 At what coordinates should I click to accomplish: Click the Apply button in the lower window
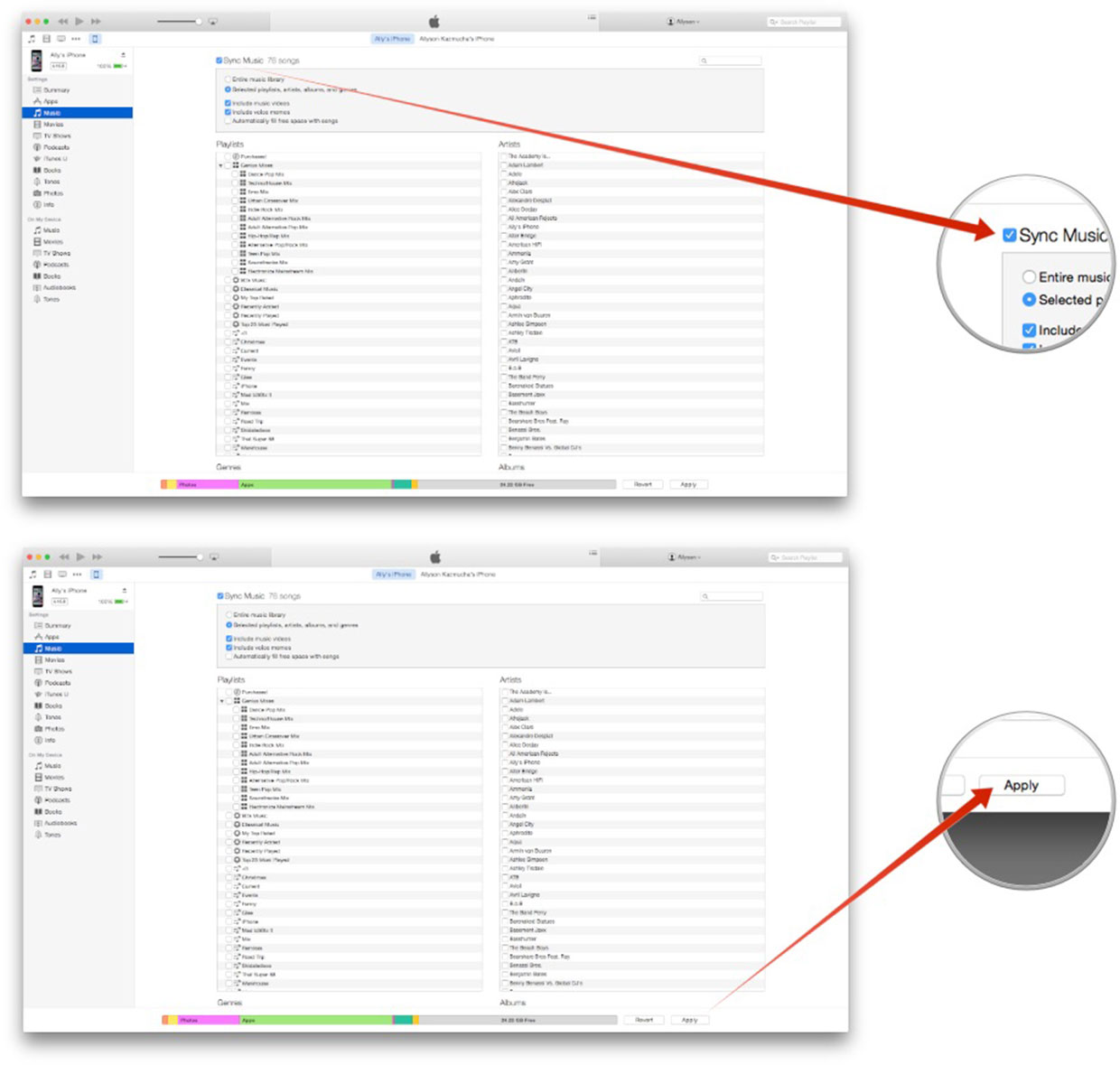click(x=690, y=1020)
